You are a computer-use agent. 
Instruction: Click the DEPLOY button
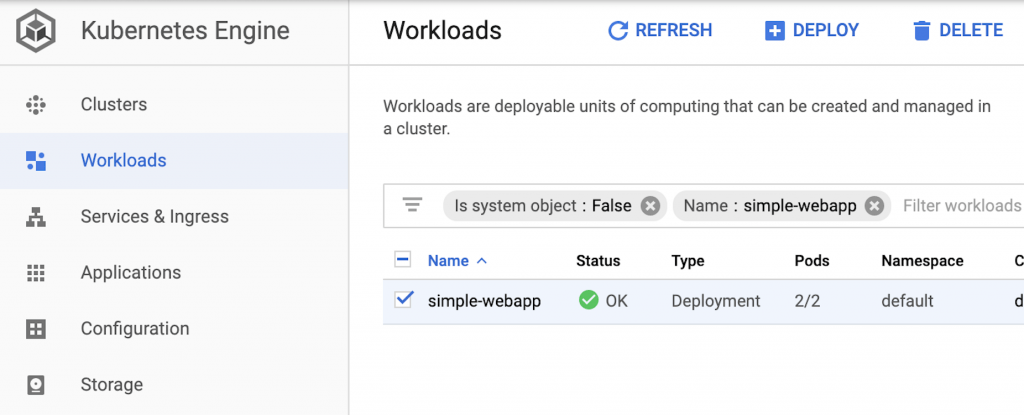(812, 31)
